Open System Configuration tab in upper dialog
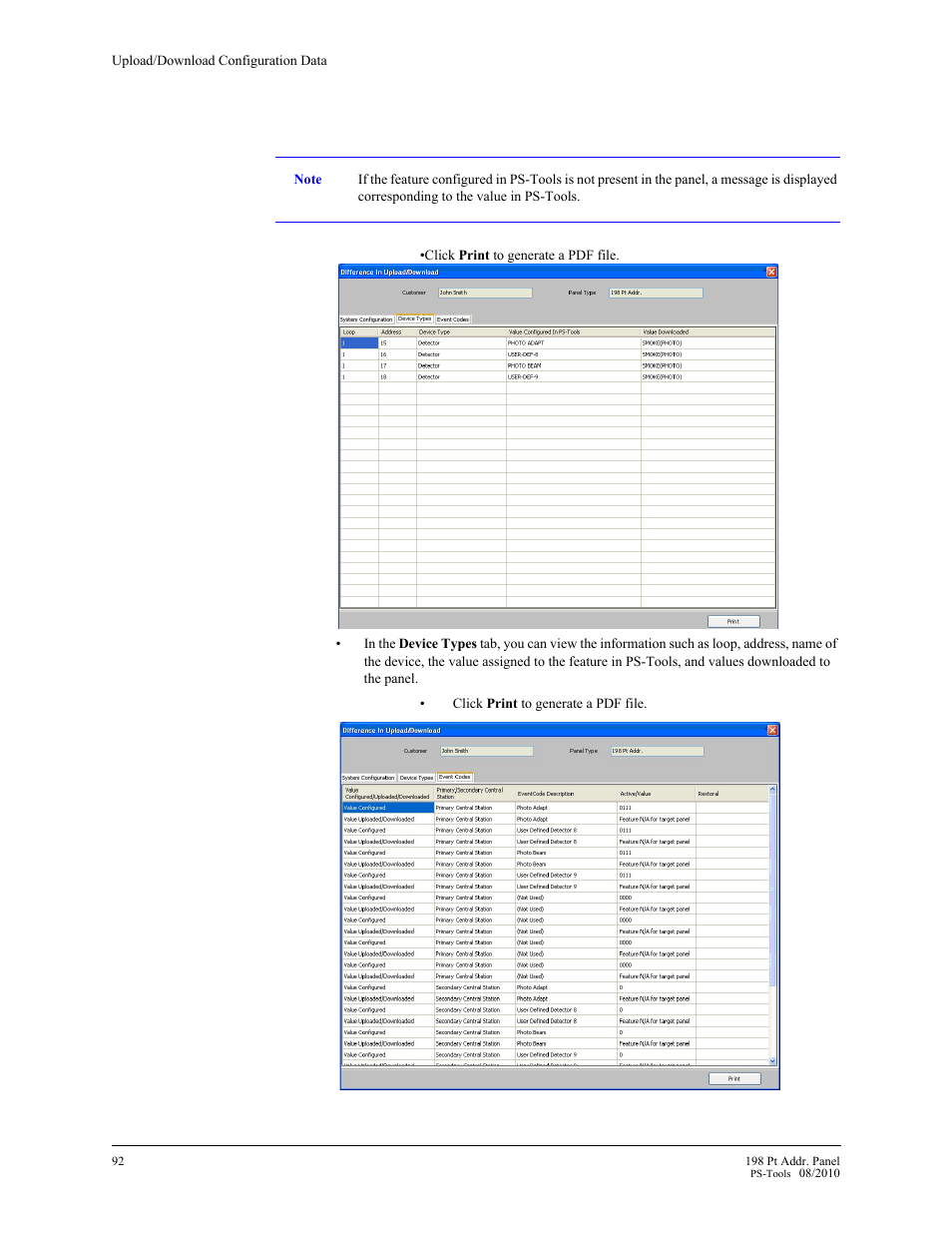The height and width of the screenshot is (1233, 952). pos(366,319)
